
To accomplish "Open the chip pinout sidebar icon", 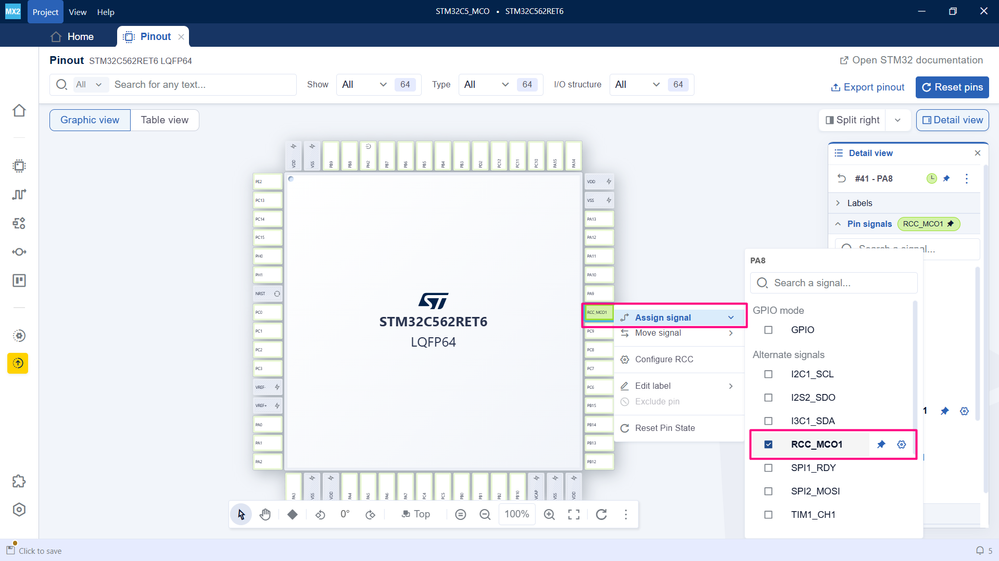I will (x=19, y=166).
